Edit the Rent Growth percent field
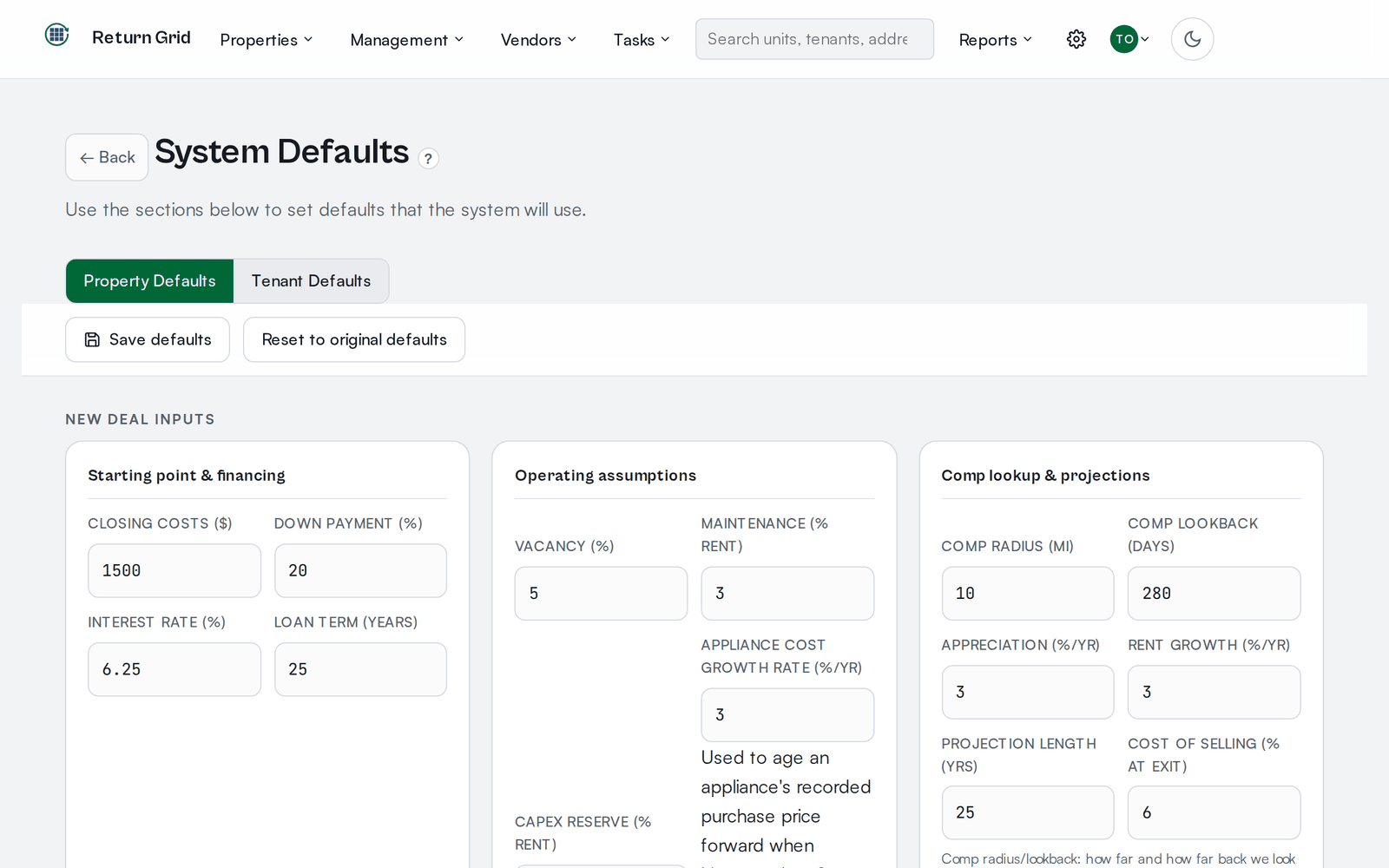1389x868 pixels. pyautogui.click(x=1214, y=692)
